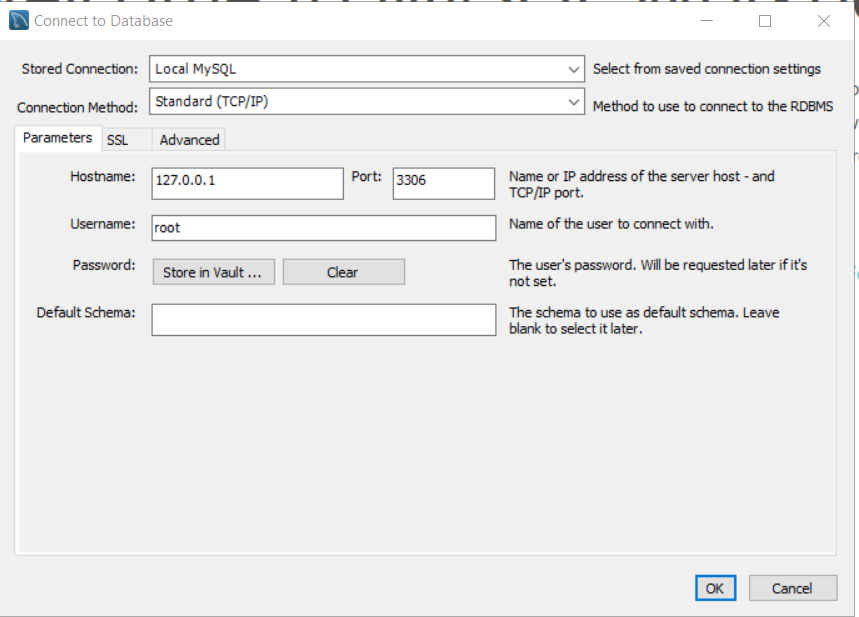Click 'Method to use to connect to the RDBMS'
The height and width of the screenshot is (617, 859).
[713, 106]
